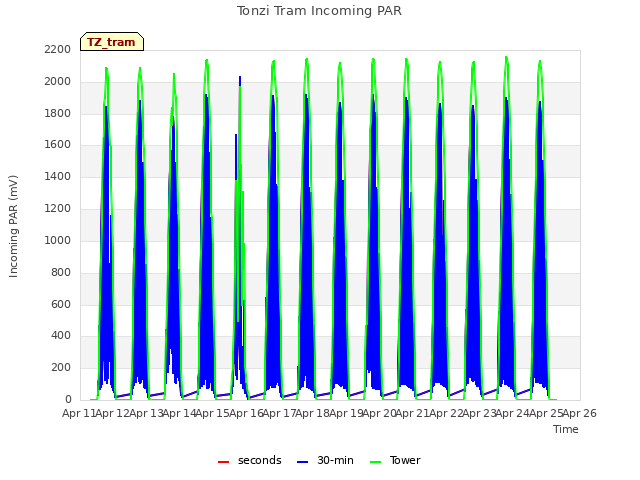Click the green Tower legend swatch

(x=375, y=462)
